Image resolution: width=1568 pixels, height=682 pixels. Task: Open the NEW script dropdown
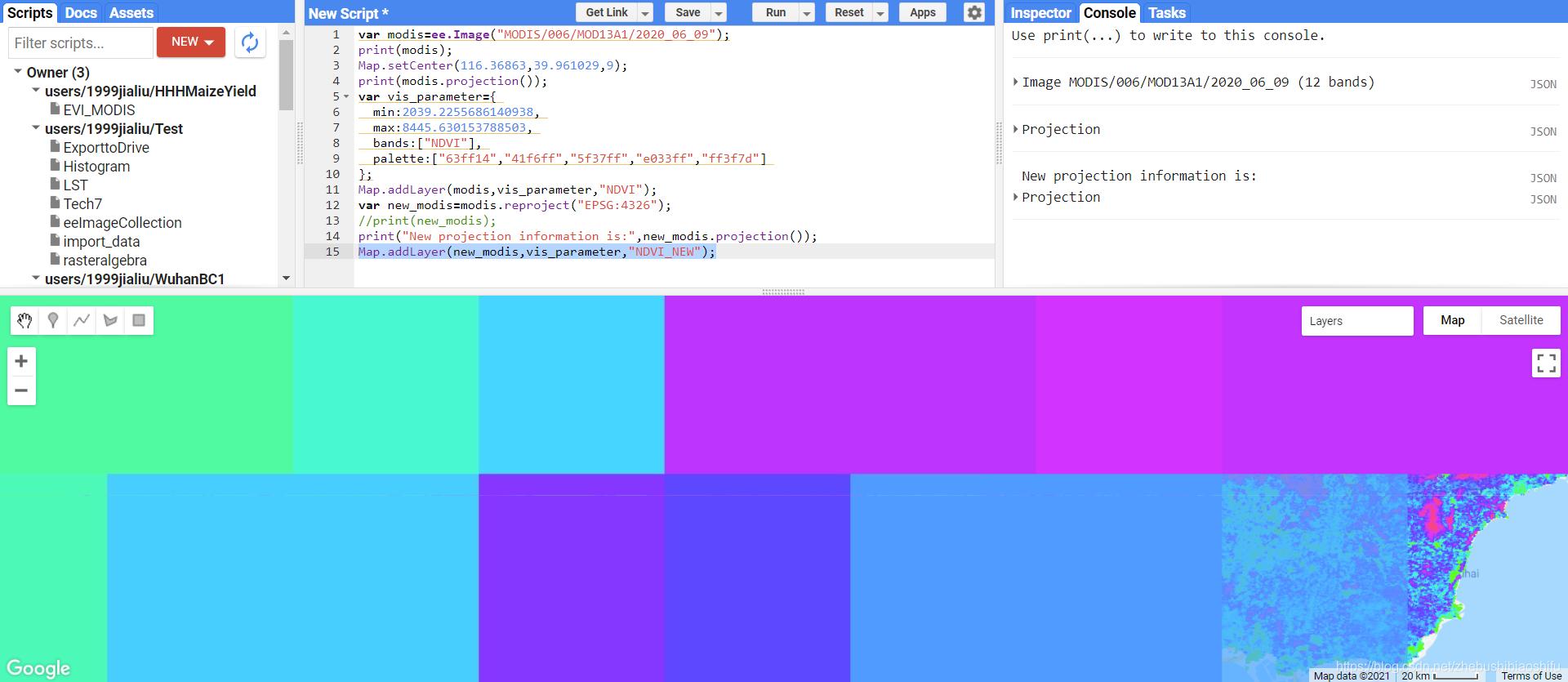pyautogui.click(x=191, y=42)
